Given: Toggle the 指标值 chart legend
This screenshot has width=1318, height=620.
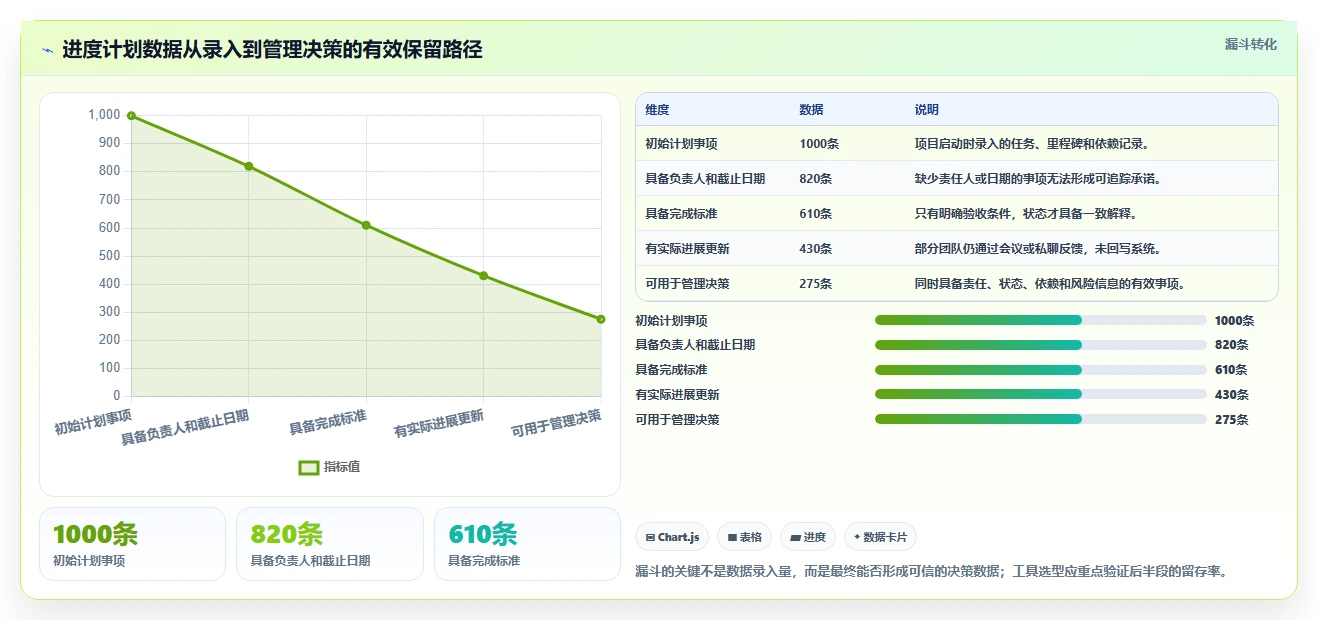Looking at the screenshot, I should [329, 467].
